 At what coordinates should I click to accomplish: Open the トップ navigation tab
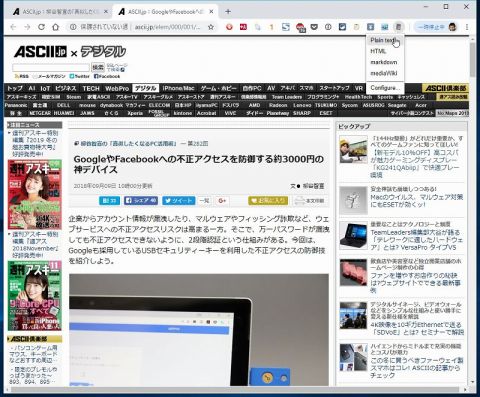click(15, 88)
